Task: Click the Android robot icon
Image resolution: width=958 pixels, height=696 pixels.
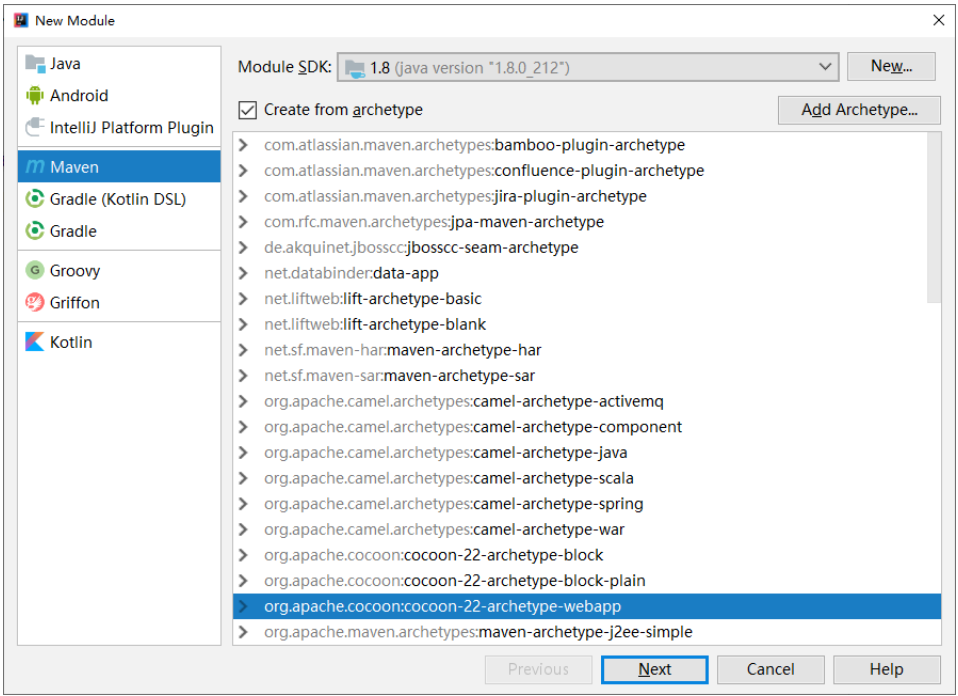Action: pos(35,96)
